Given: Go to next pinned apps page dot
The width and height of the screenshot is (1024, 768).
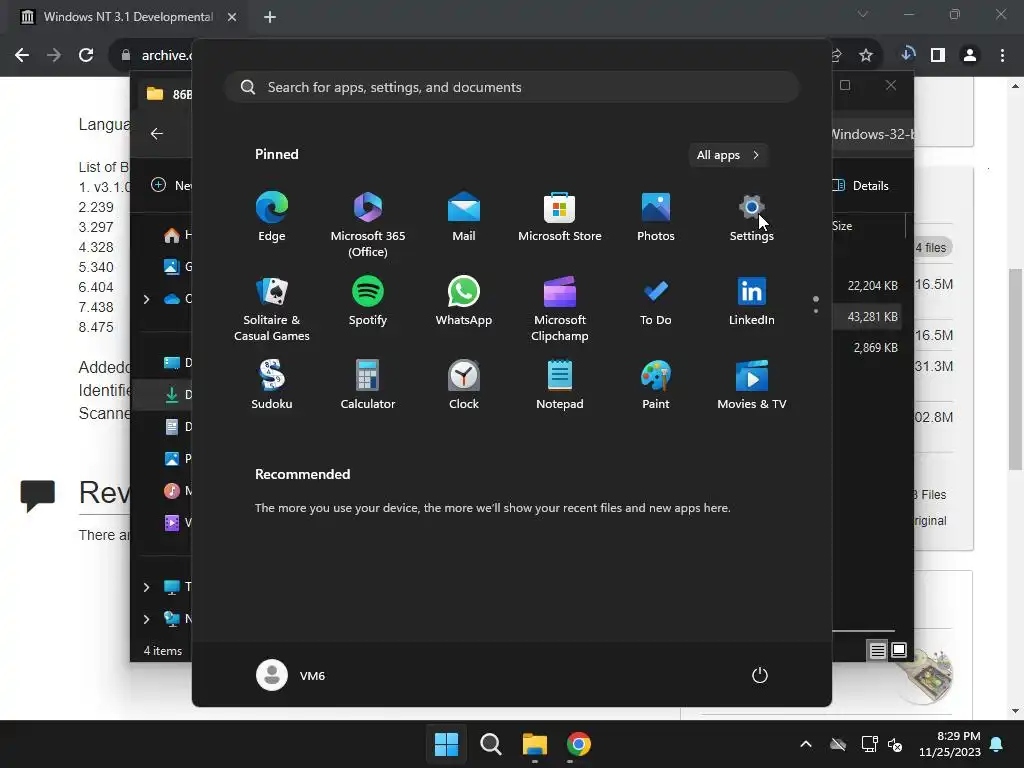Looking at the screenshot, I should tap(816, 311).
